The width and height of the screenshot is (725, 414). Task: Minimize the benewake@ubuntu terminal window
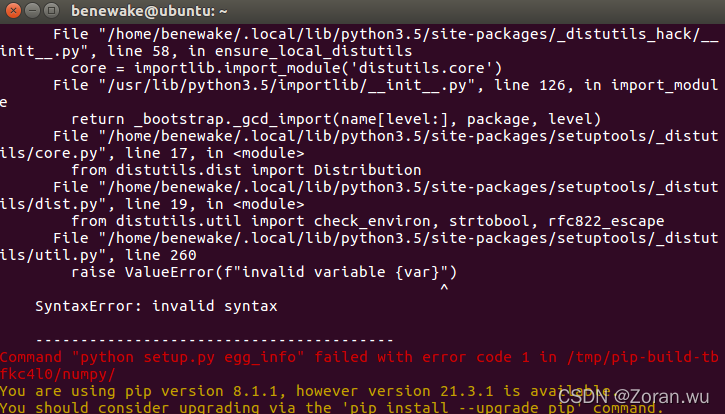[31, 12]
